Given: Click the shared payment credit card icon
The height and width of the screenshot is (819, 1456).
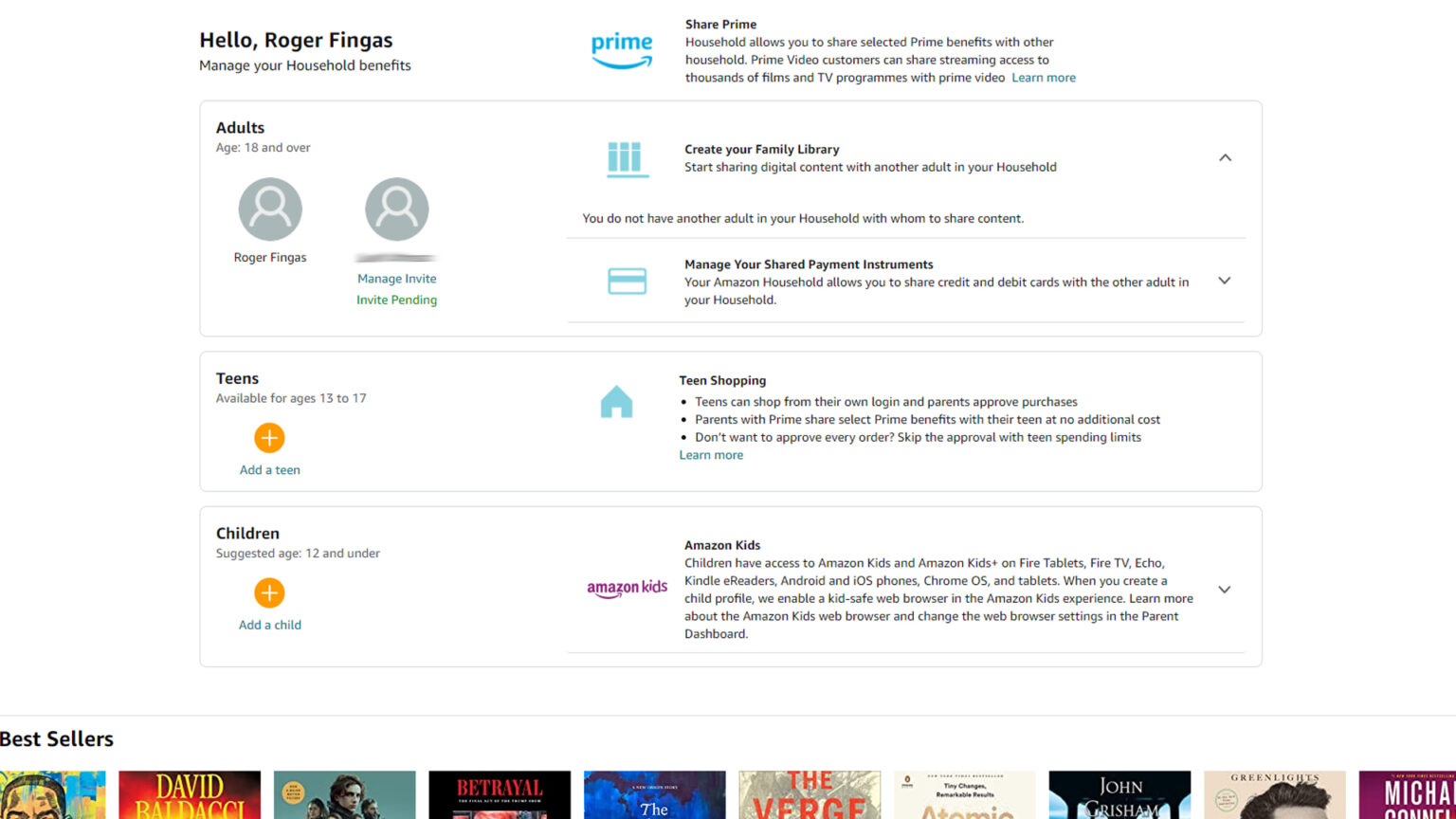Looking at the screenshot, I should (627, 281).
